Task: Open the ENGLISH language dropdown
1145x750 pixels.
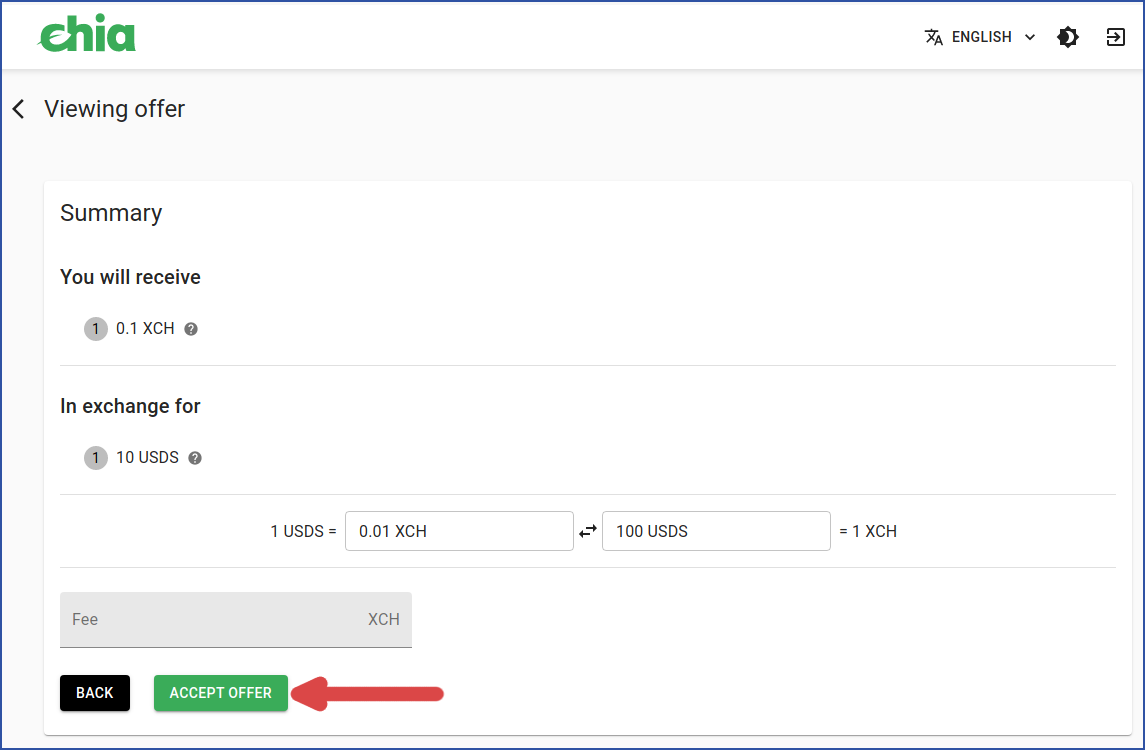Action: (980, 37)
